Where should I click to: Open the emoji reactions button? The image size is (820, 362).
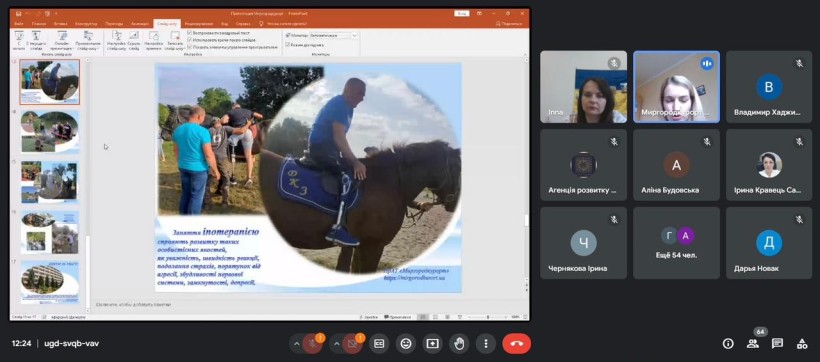pyautogui.click(x=406, y=344)
